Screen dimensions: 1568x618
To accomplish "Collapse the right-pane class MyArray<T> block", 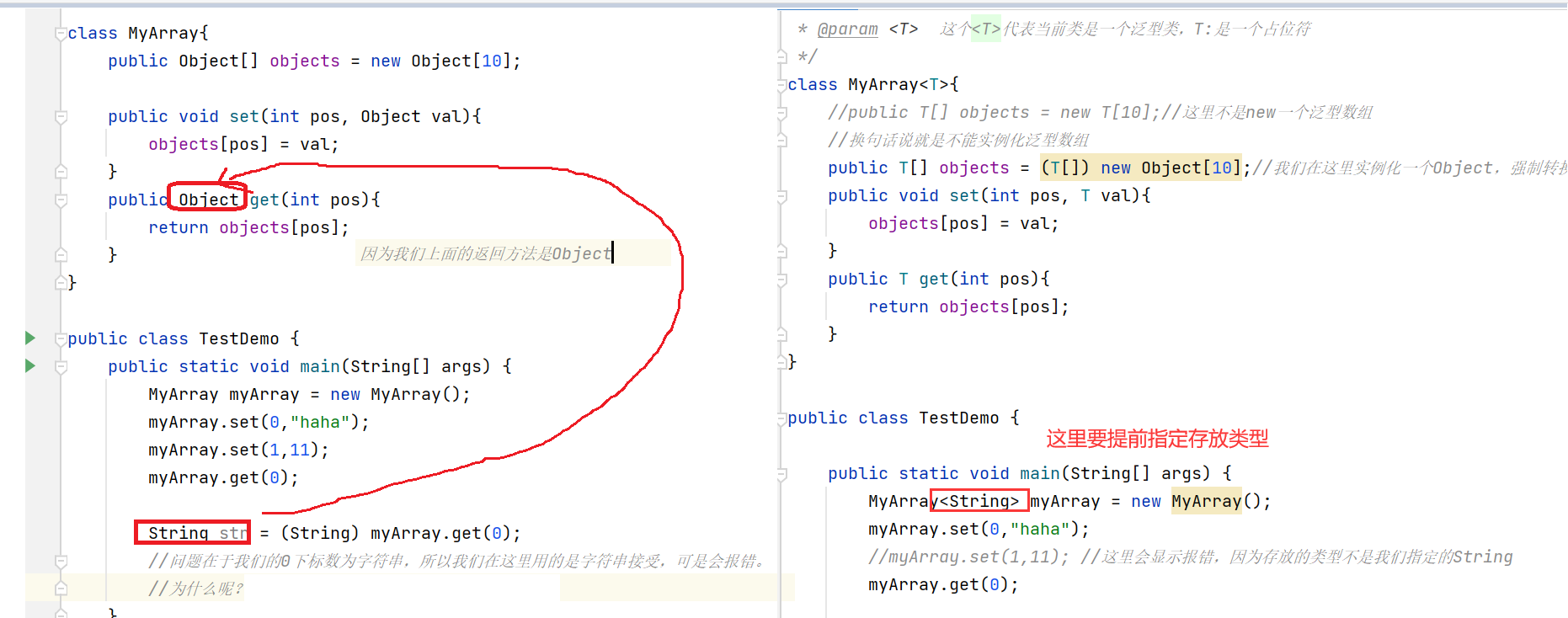I will pyautogui.click(x=781, y=85).
